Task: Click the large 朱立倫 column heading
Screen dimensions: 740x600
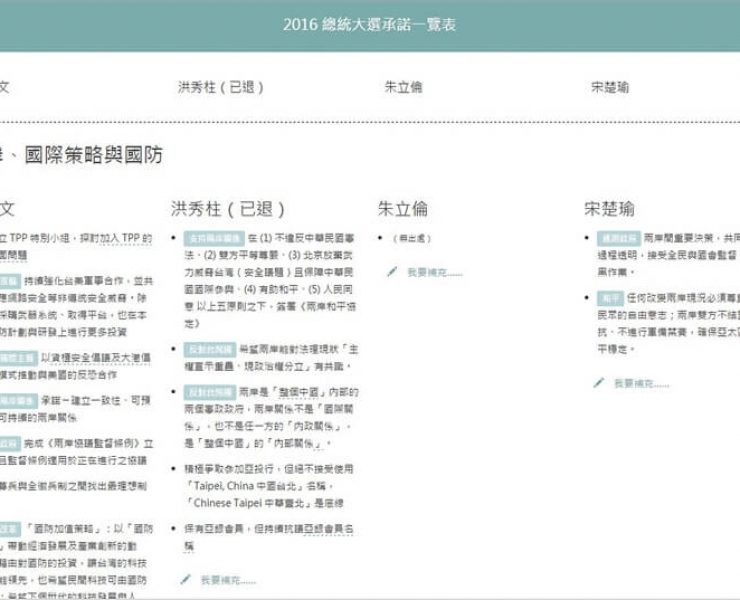Action: [403, 209]
